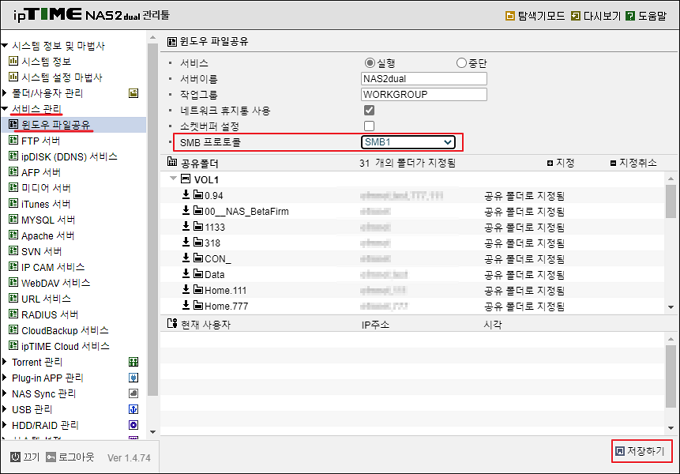This screenshot has height=474, width=680.
Task: Click the IP CAM 서비스 icon
Action: pyautogui.click(x=13, y=266)
